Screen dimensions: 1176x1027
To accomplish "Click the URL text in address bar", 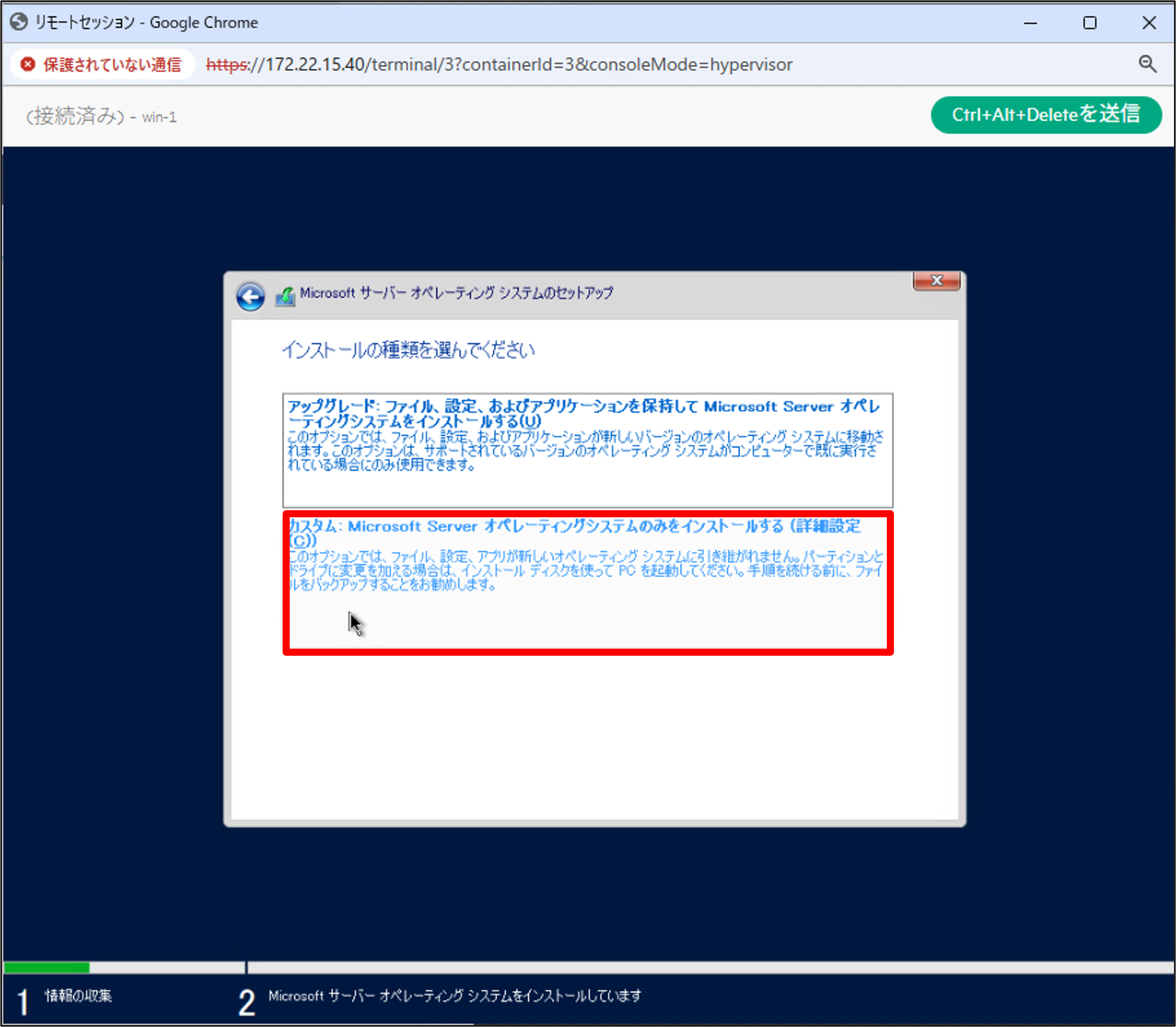I will [x=499, y=64].
